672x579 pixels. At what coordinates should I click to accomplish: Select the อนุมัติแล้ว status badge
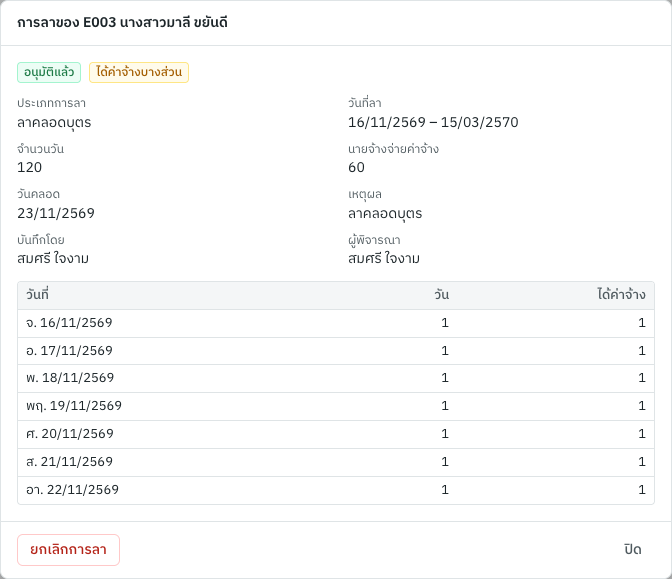click(49, 72)
